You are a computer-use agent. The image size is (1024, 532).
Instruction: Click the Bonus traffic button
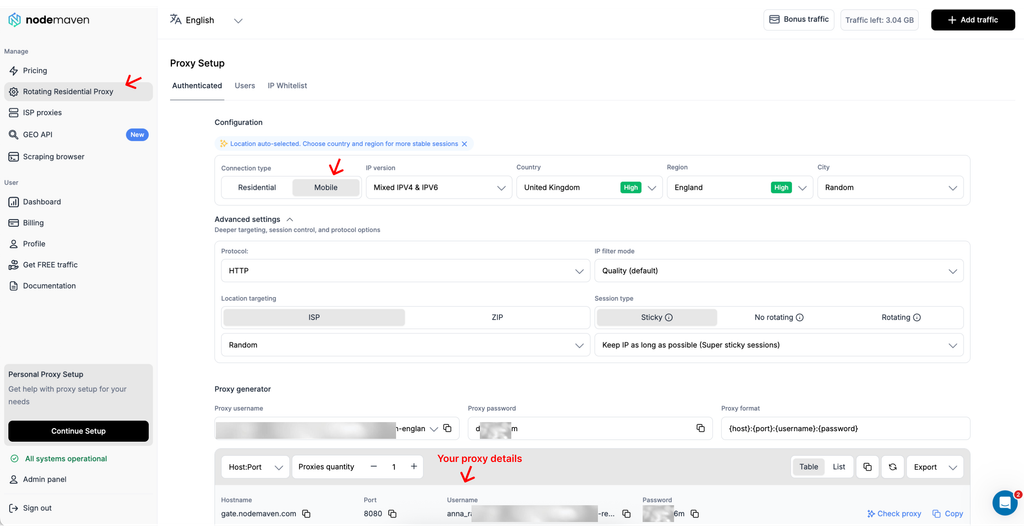pos(799,20)
